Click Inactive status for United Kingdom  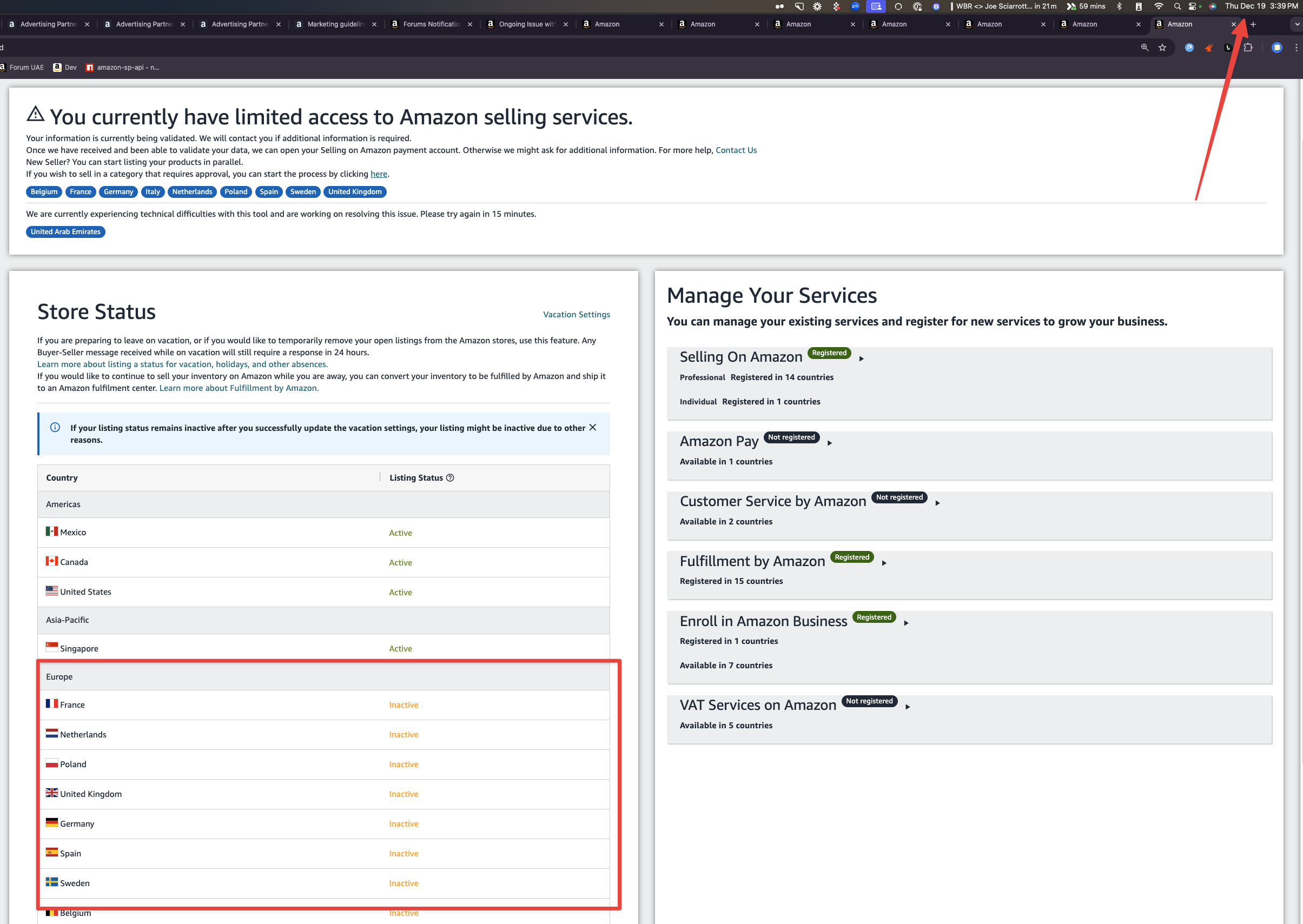(x=404, y=794)
